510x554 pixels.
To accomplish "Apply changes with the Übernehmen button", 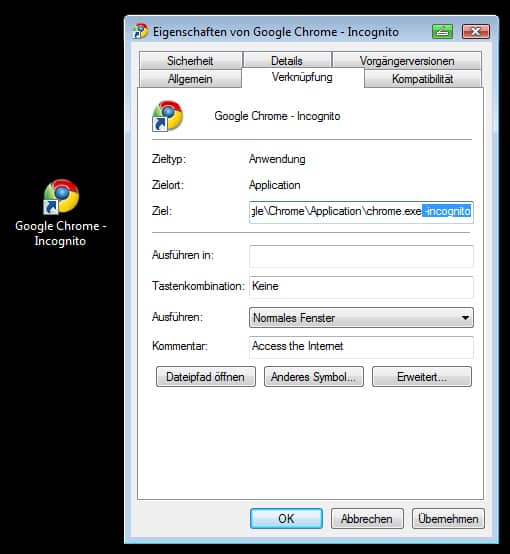I will point(448,518).
